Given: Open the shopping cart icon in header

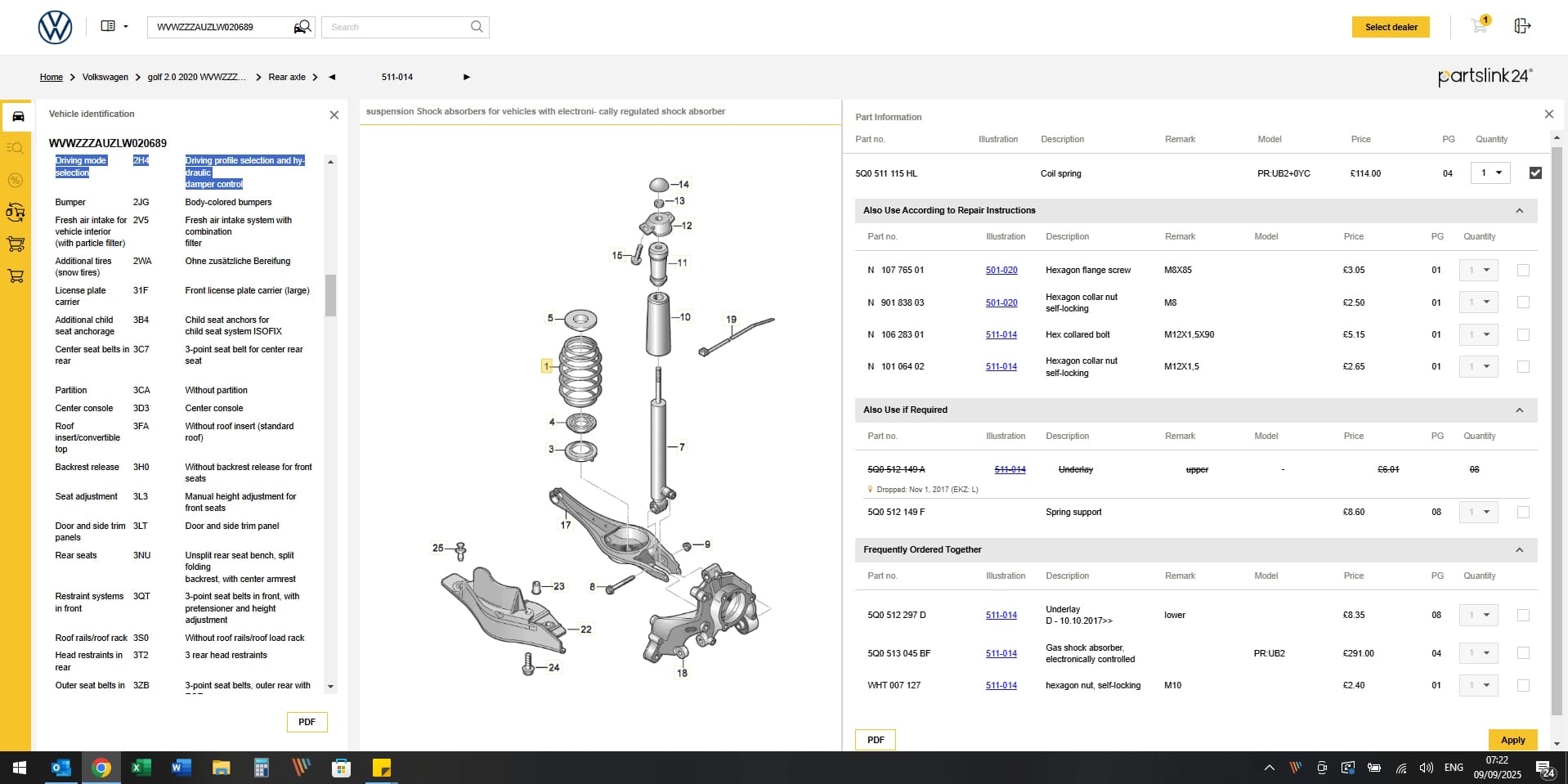Looking at the screenshot, I should 1480,25.
